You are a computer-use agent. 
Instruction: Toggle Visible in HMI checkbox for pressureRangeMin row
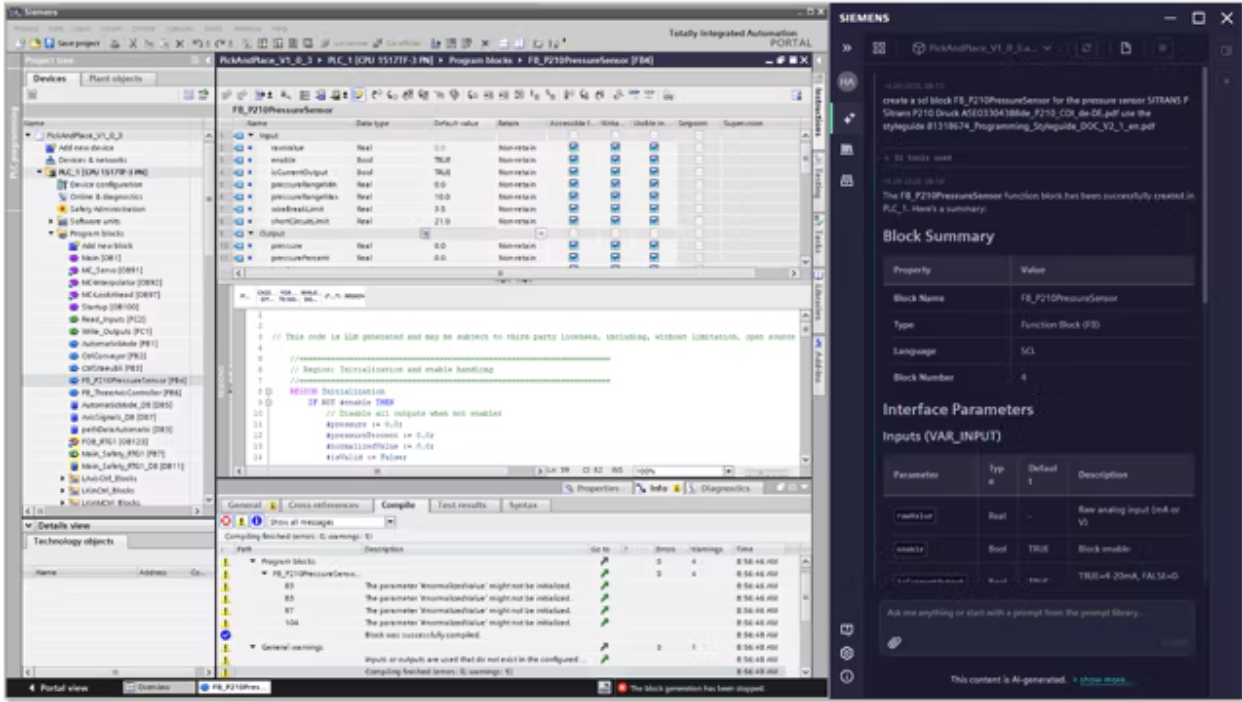(x=653, y=184)
